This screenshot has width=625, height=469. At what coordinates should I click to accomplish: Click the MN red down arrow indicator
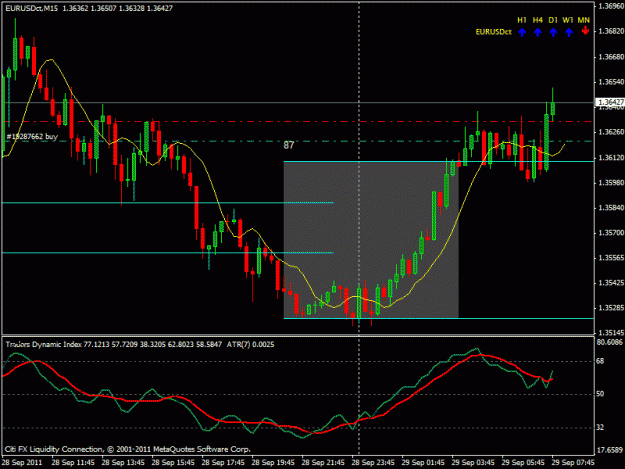585,31
